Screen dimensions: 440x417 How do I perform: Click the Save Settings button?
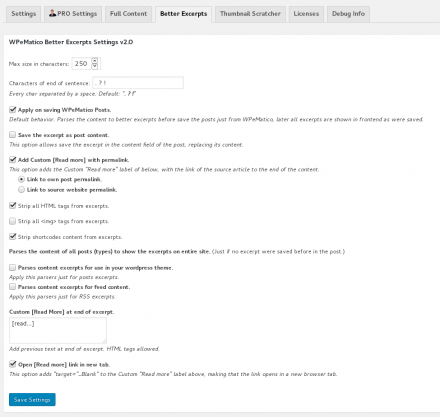[32, 400]
